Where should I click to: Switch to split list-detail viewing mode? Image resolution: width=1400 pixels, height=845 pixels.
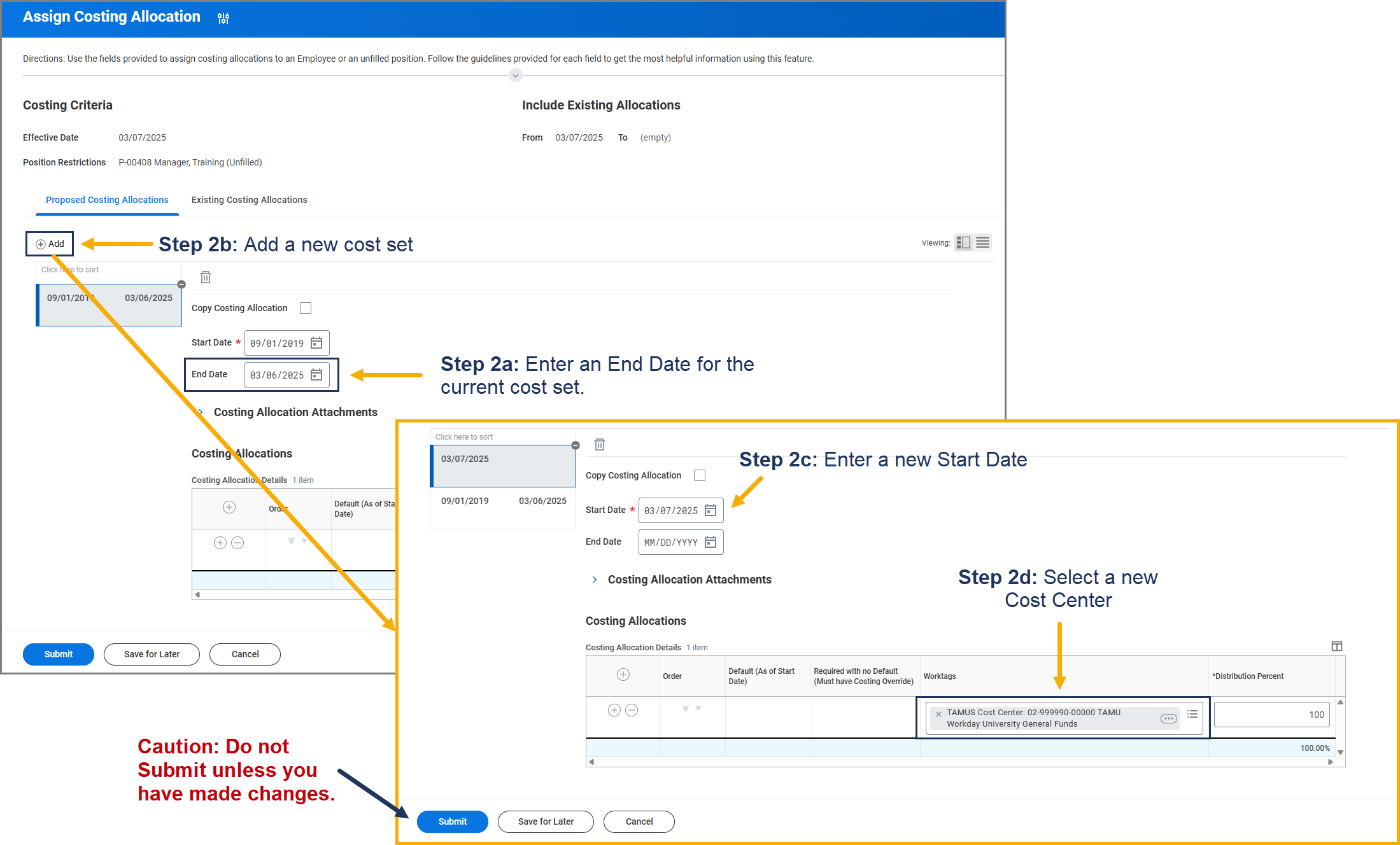click(x=963, y=242)
